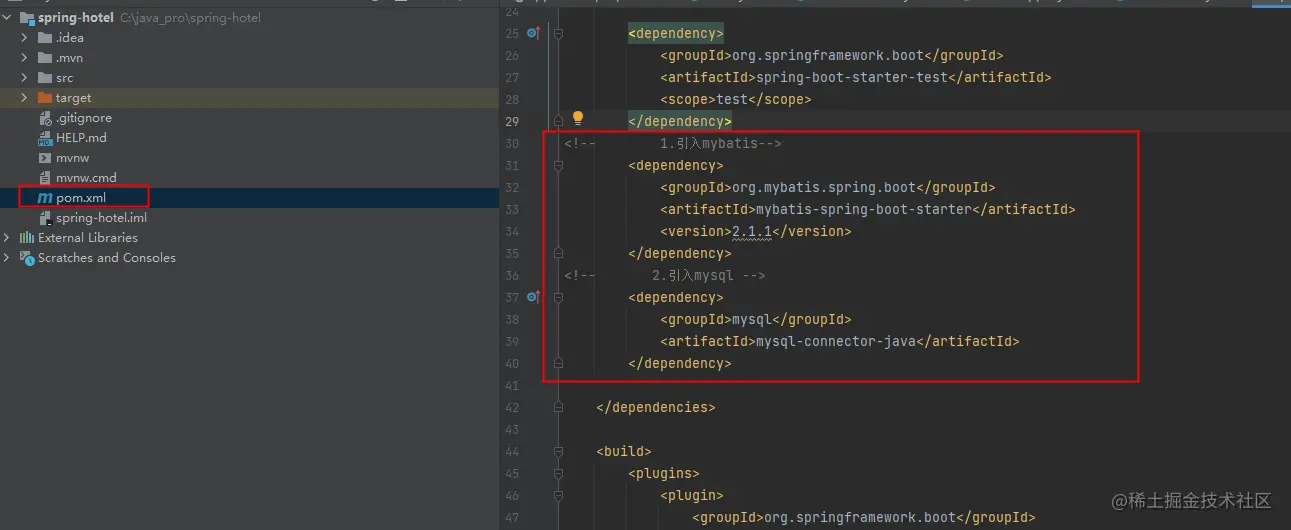Click line number 29 in gutter
This screenshot has height=530, width=1291.
coord(511,121)
